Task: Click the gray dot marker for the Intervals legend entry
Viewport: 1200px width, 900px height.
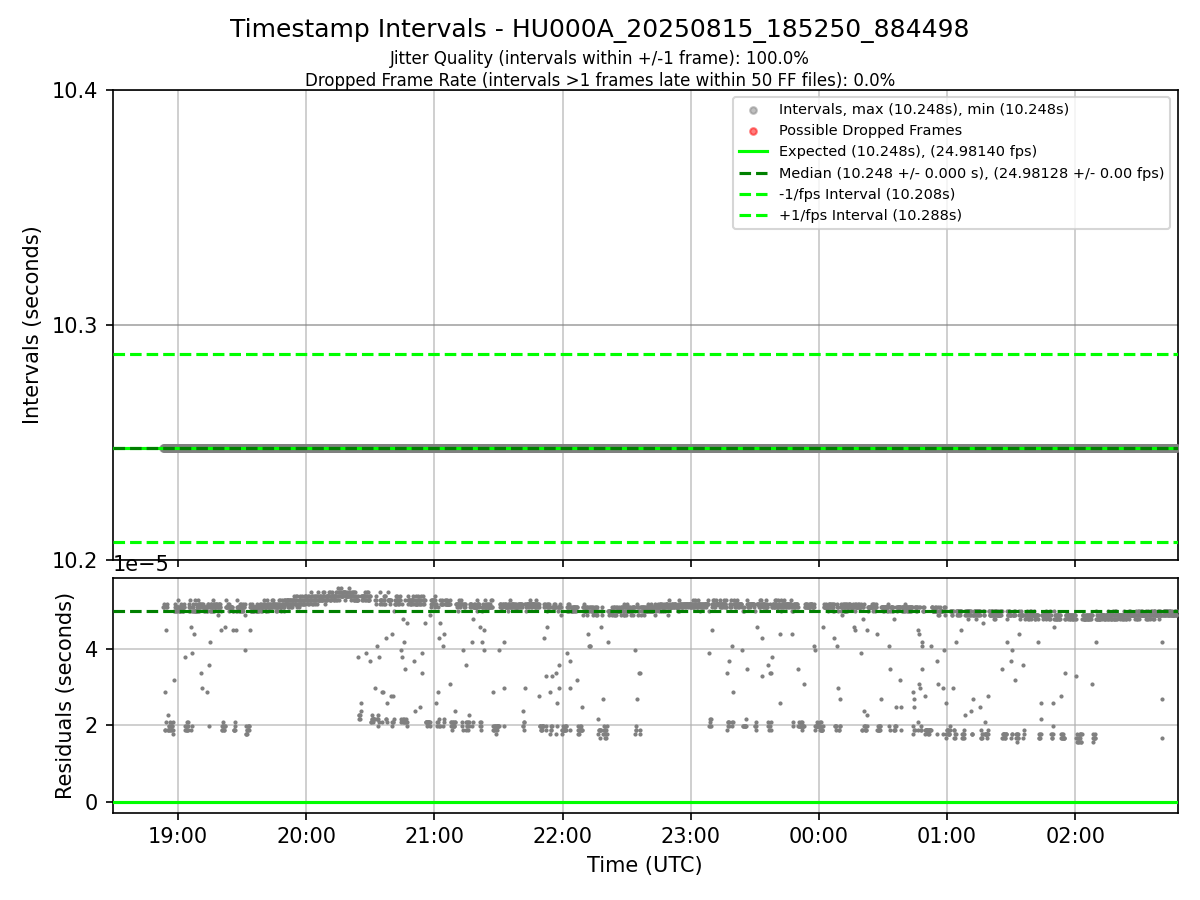Action: pos(754,110)
